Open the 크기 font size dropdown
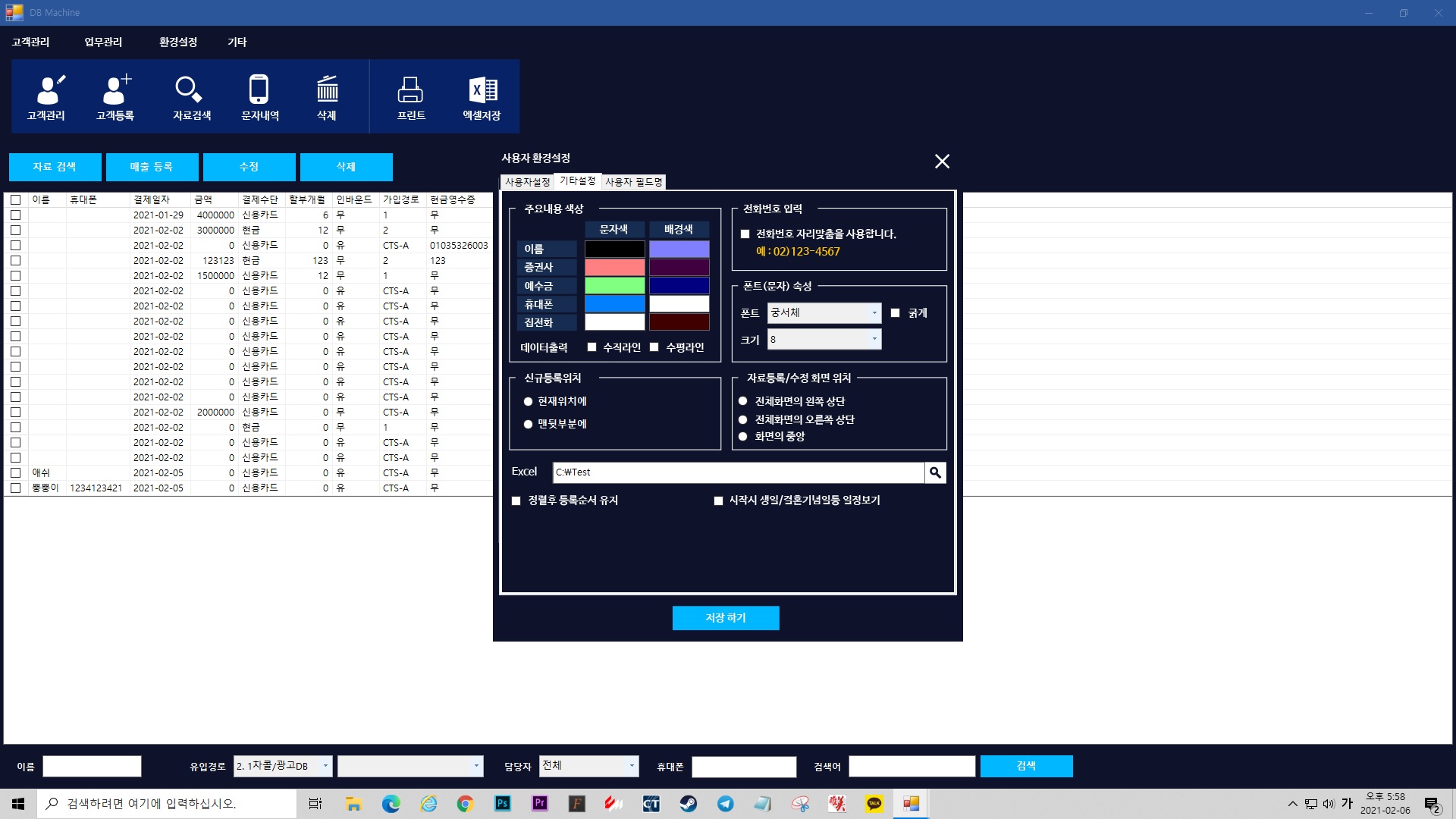The width and height of the screenshot is (1456, 819). tap(874, 339)
